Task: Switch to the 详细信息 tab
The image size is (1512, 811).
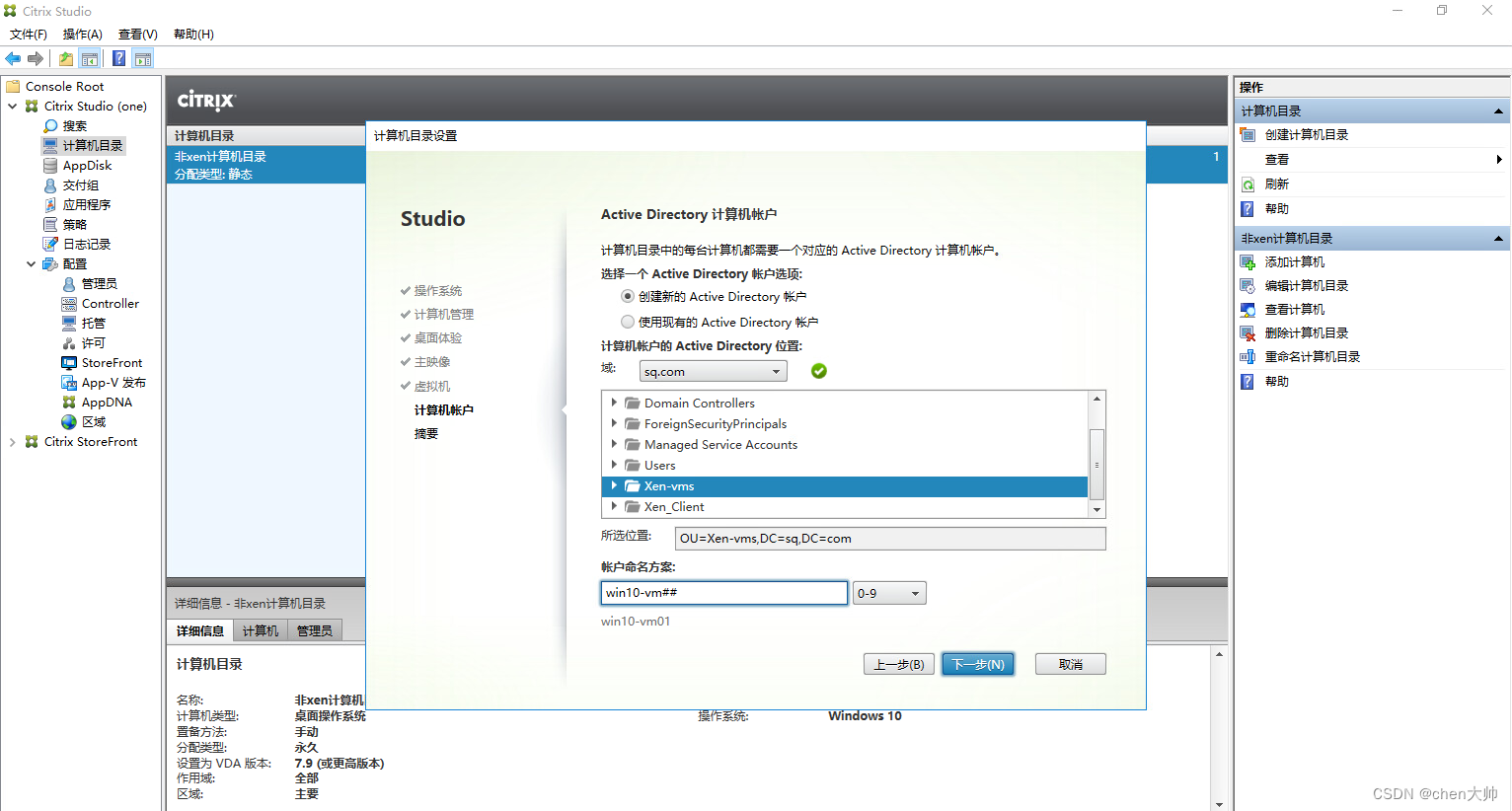Action: click(200, 631)
